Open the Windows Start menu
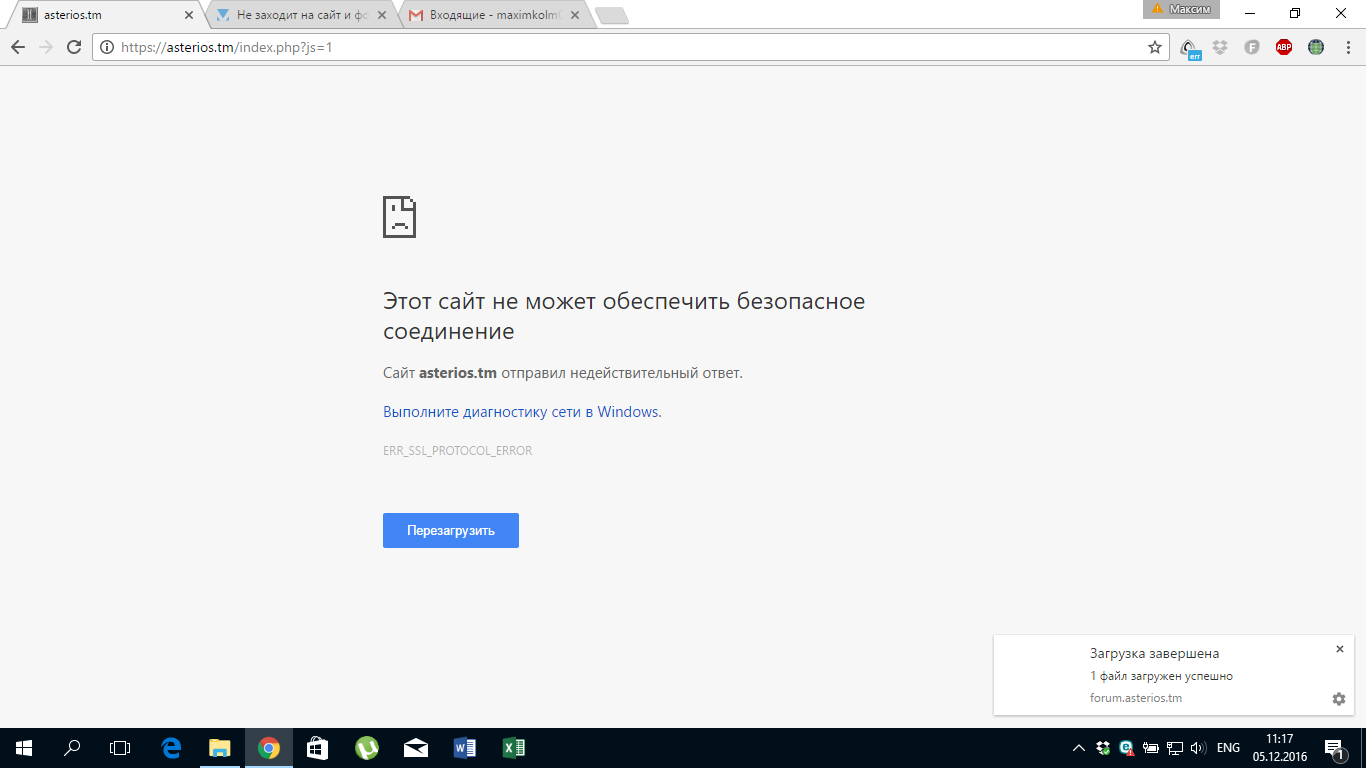Screen dimensions: 1366x768 24,747
